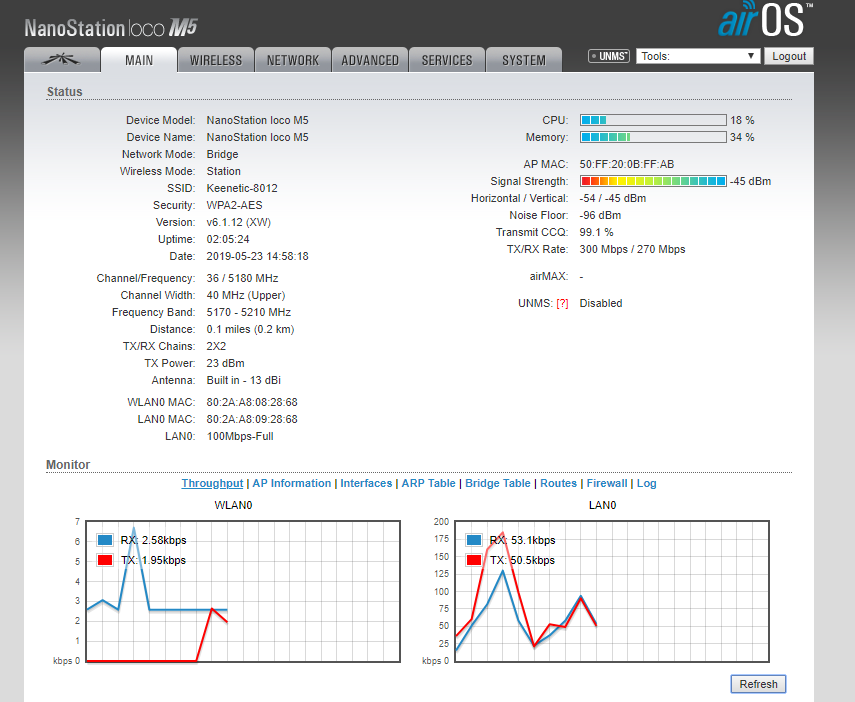This screenshot has width=855, height=702.
Task: Open the WIRELESS tab
Action: point(216,59)
